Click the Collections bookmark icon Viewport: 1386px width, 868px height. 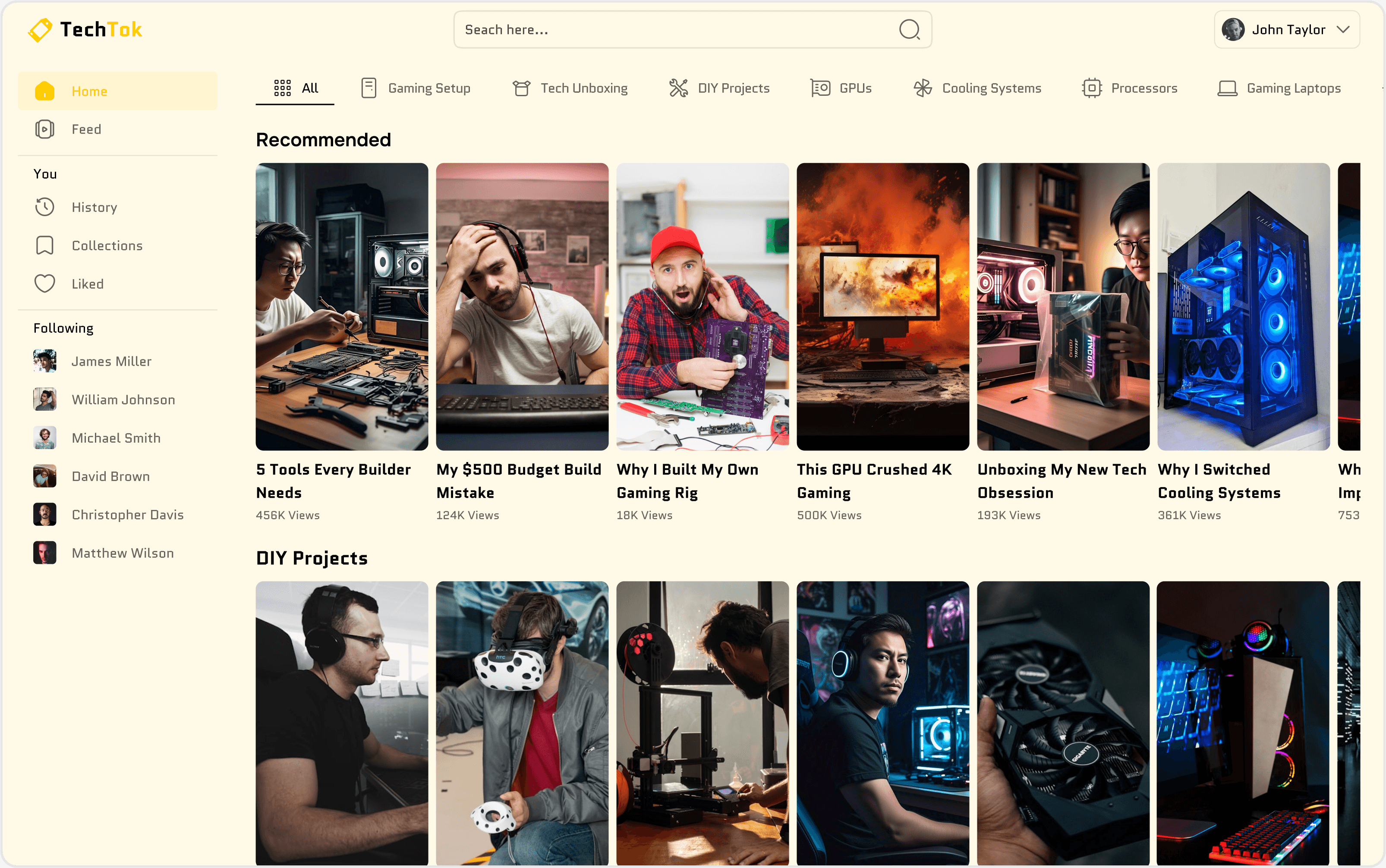click(45, 245)
